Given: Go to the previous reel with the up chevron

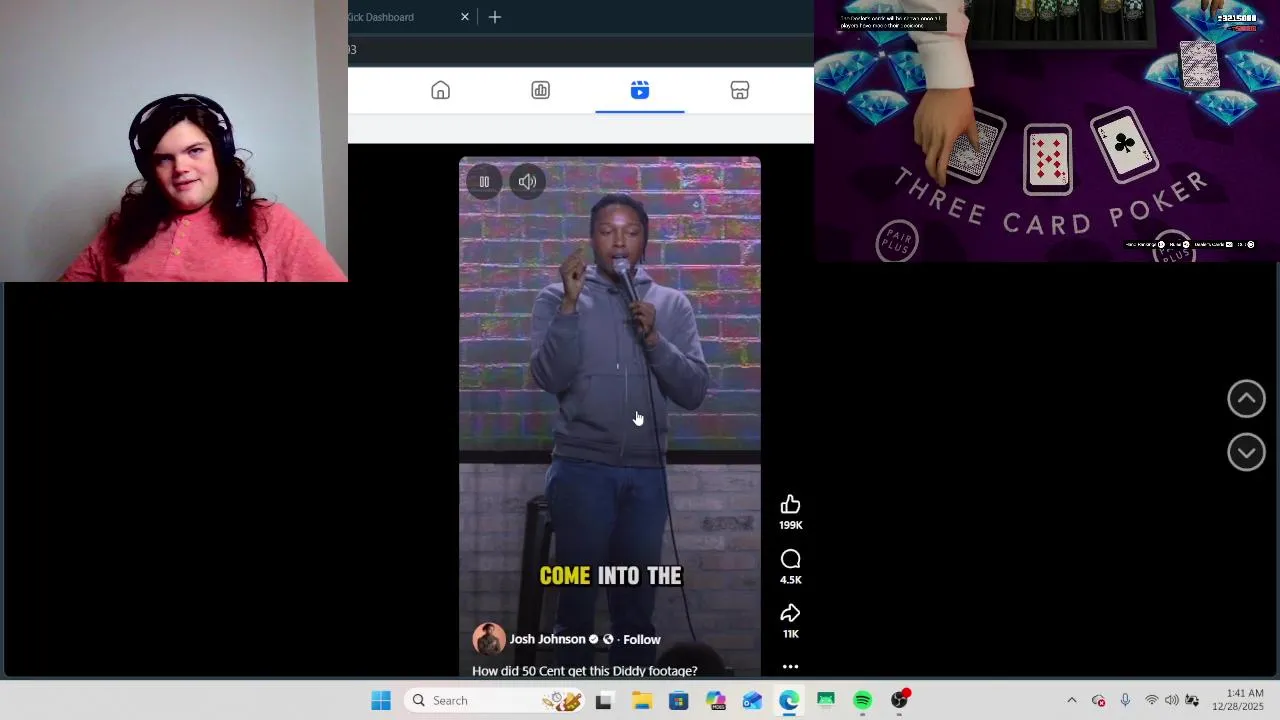Looking at the screenshot, I should tap(1246, 399).
